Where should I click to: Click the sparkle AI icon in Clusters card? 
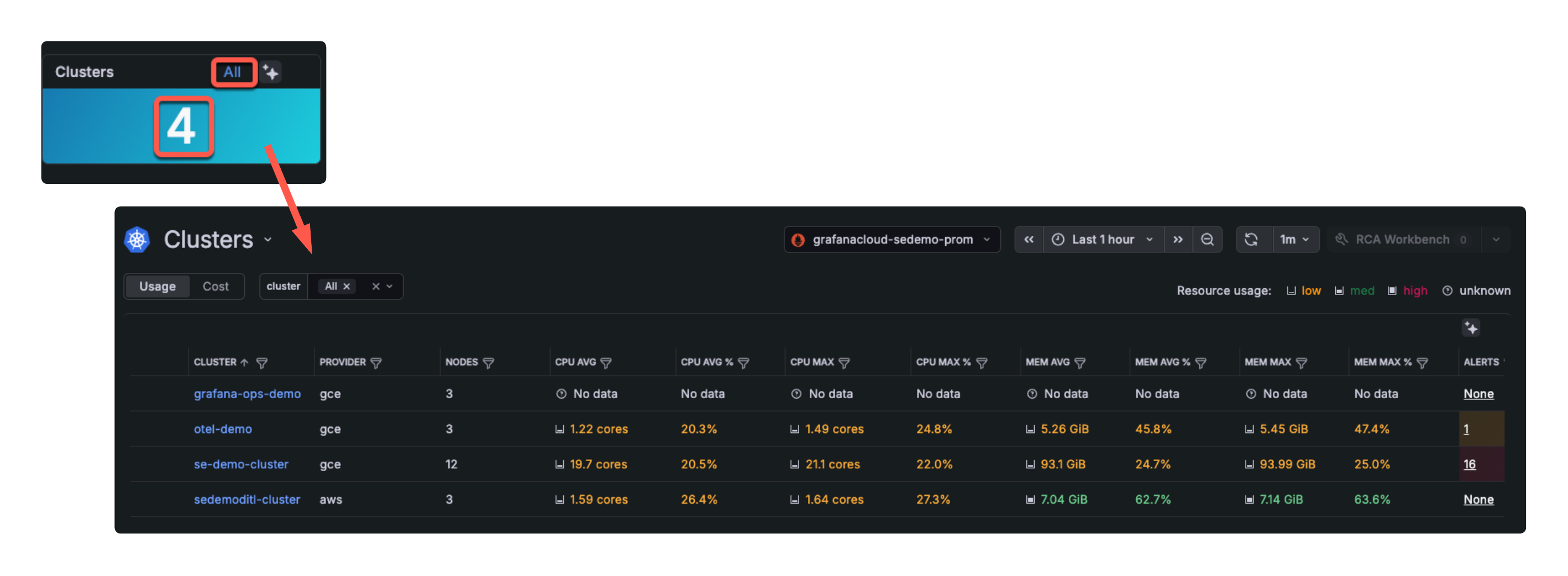click(271, 72)
